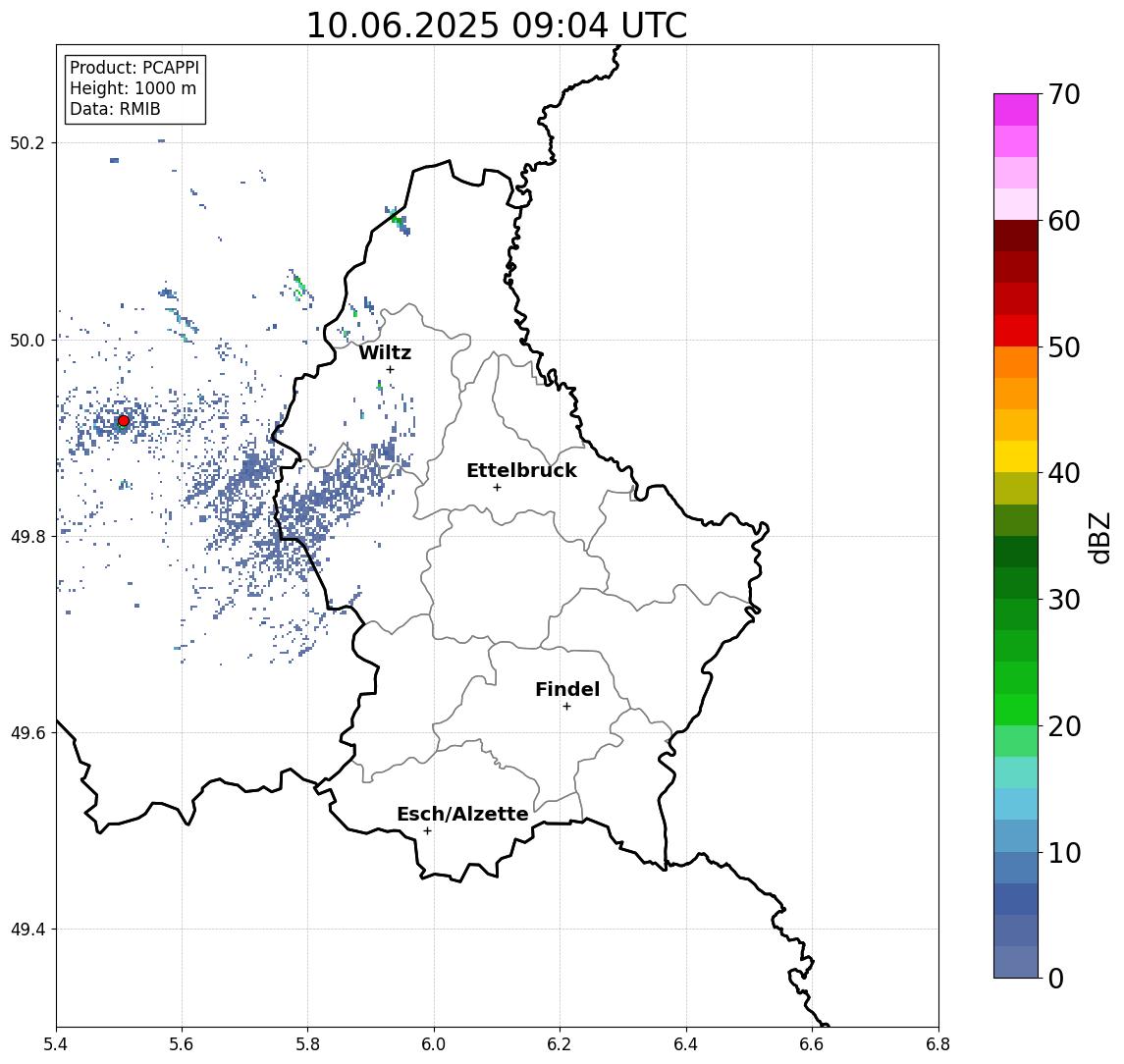This screenshot has width=1124, height=1064.
Task: Click the 'Data: RMIB' text
Action: point(115,109)
